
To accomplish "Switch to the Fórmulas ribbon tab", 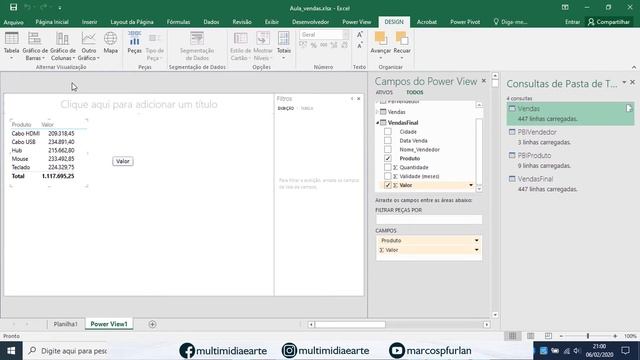I will click(x=178, y=22).
